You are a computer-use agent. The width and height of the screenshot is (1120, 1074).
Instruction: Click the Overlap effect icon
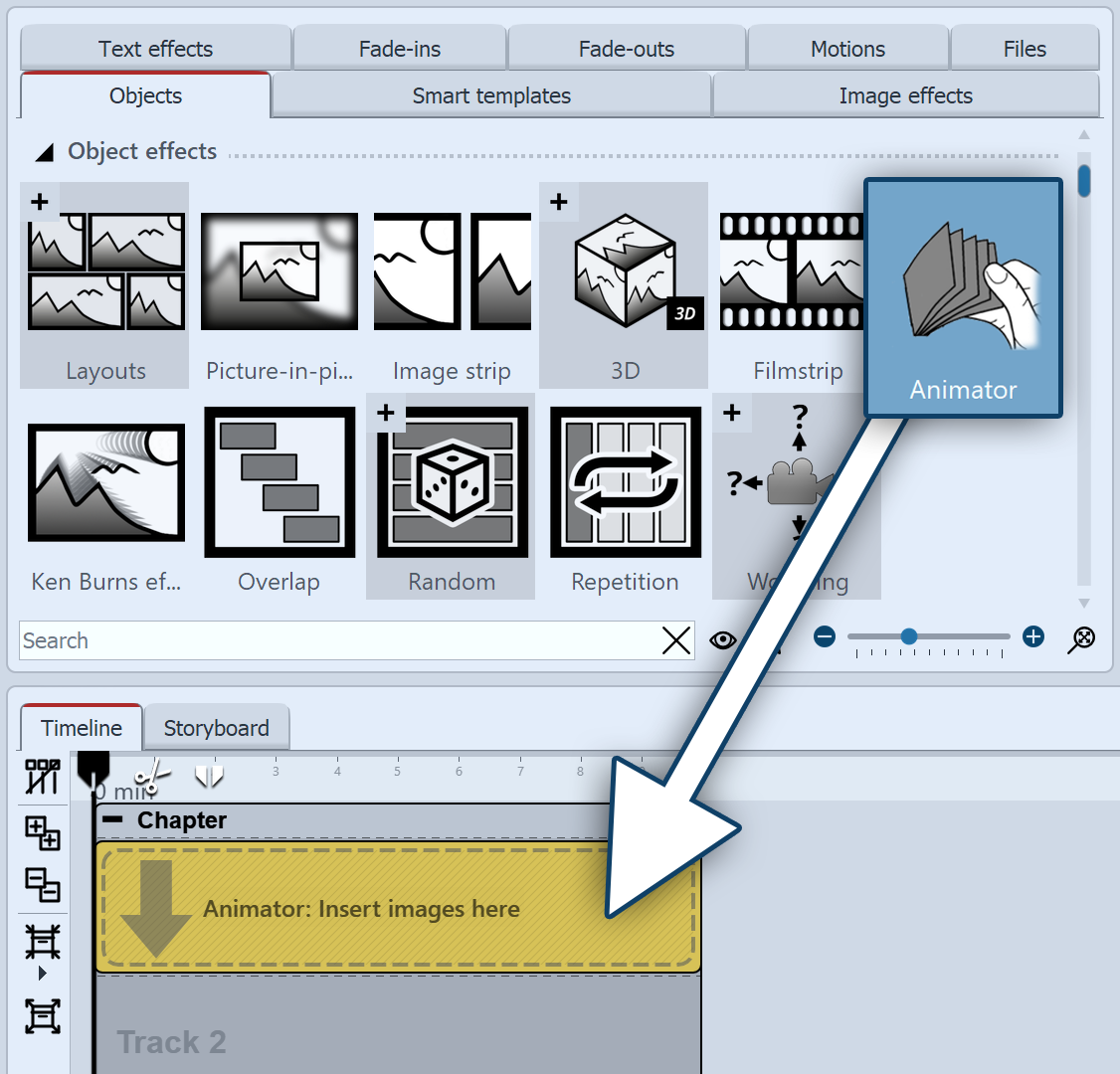tap(280, 482)
